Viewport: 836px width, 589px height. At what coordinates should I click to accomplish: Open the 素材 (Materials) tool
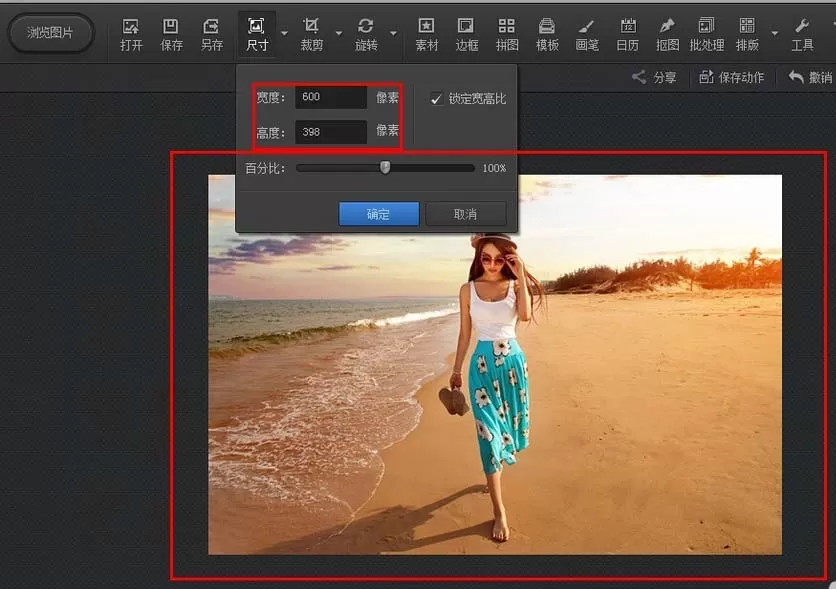427,35
